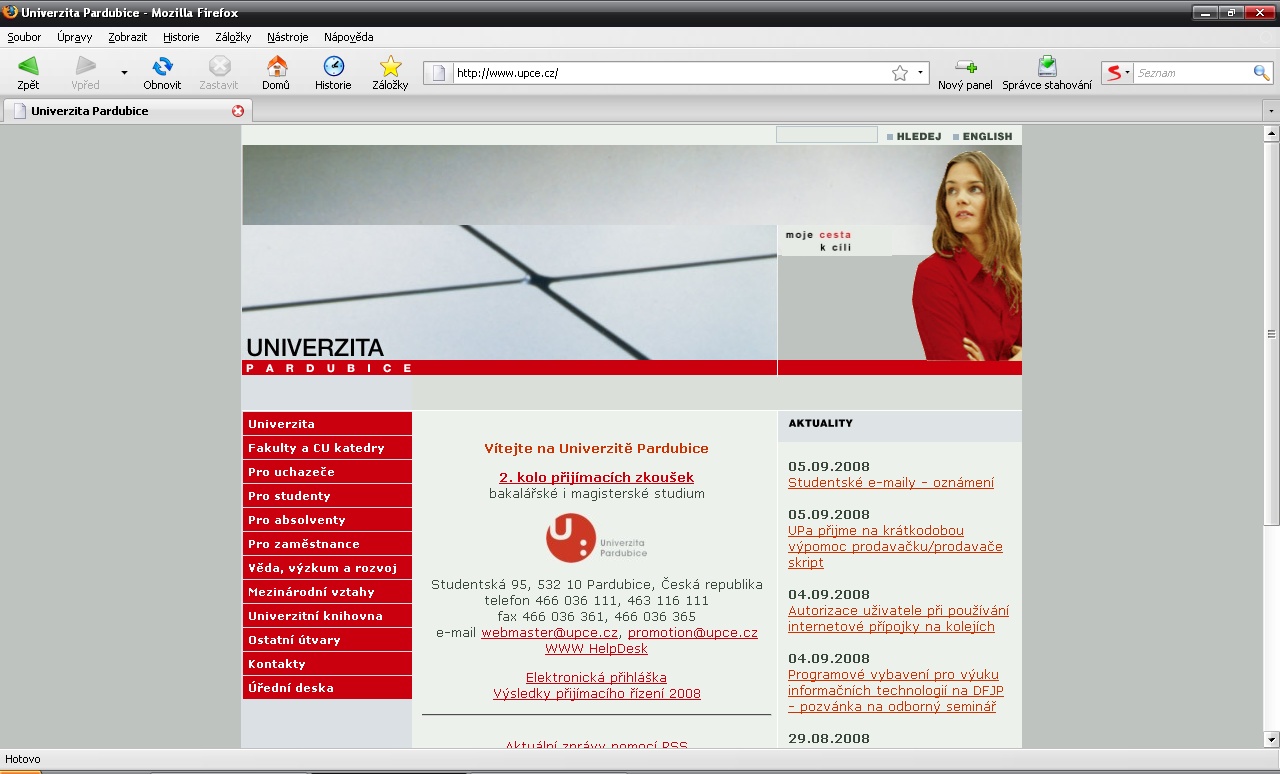Click the HLEDEJ search button

(914, 136)
